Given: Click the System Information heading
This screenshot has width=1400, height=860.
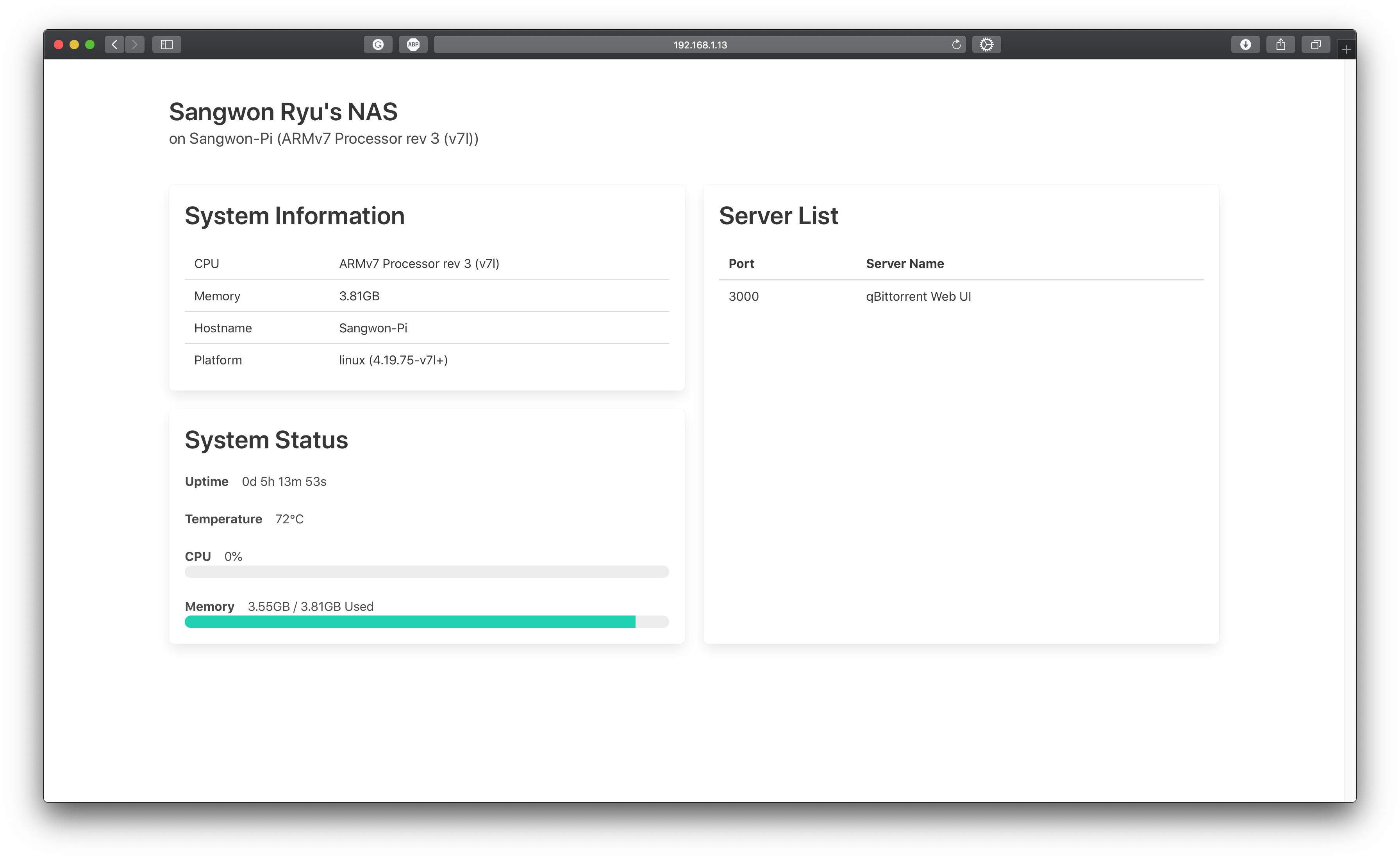Looking at the screenshot, I should [295, 216].
